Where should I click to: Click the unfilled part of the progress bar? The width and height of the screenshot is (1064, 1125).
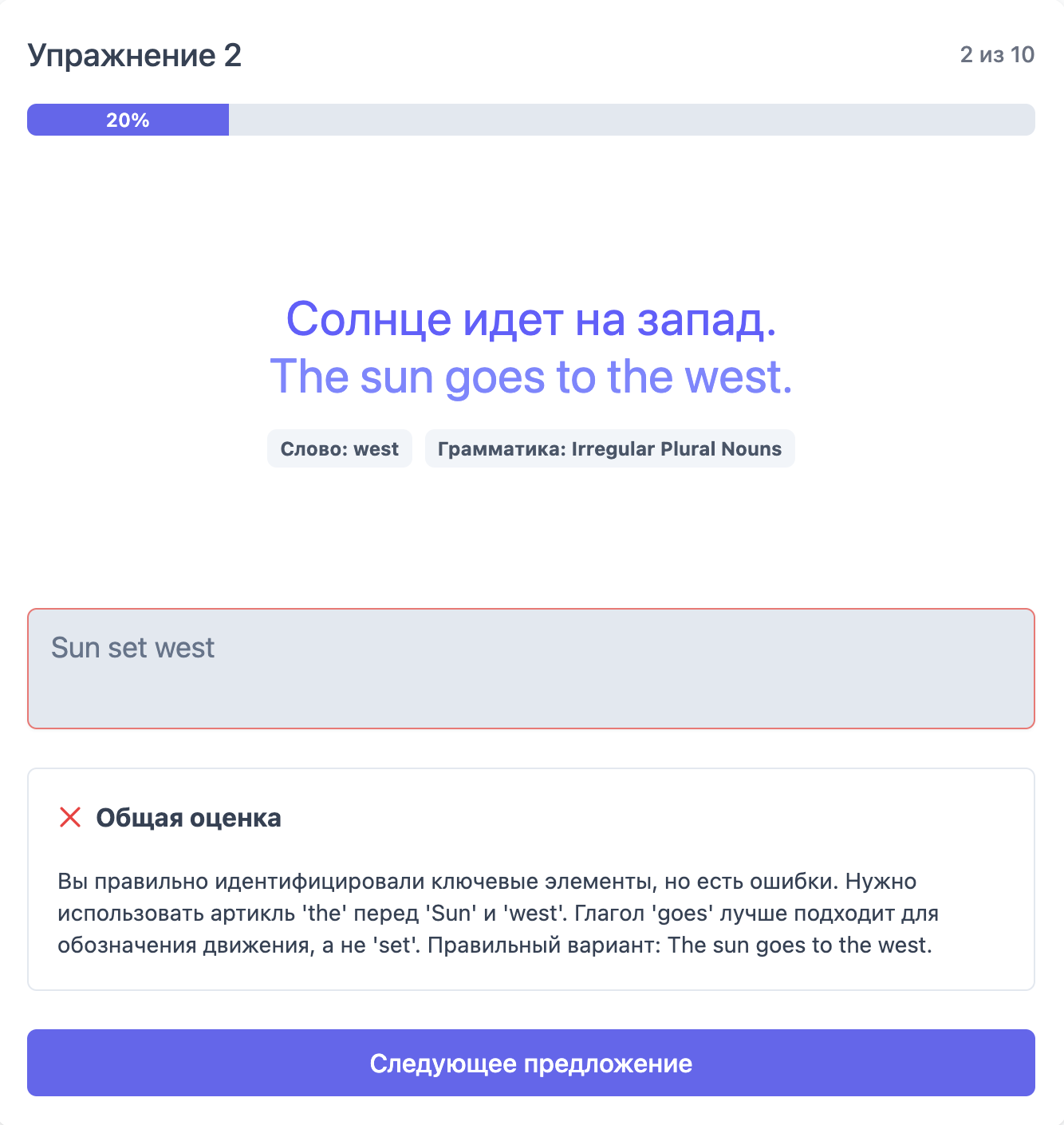[x=632, y=120]
